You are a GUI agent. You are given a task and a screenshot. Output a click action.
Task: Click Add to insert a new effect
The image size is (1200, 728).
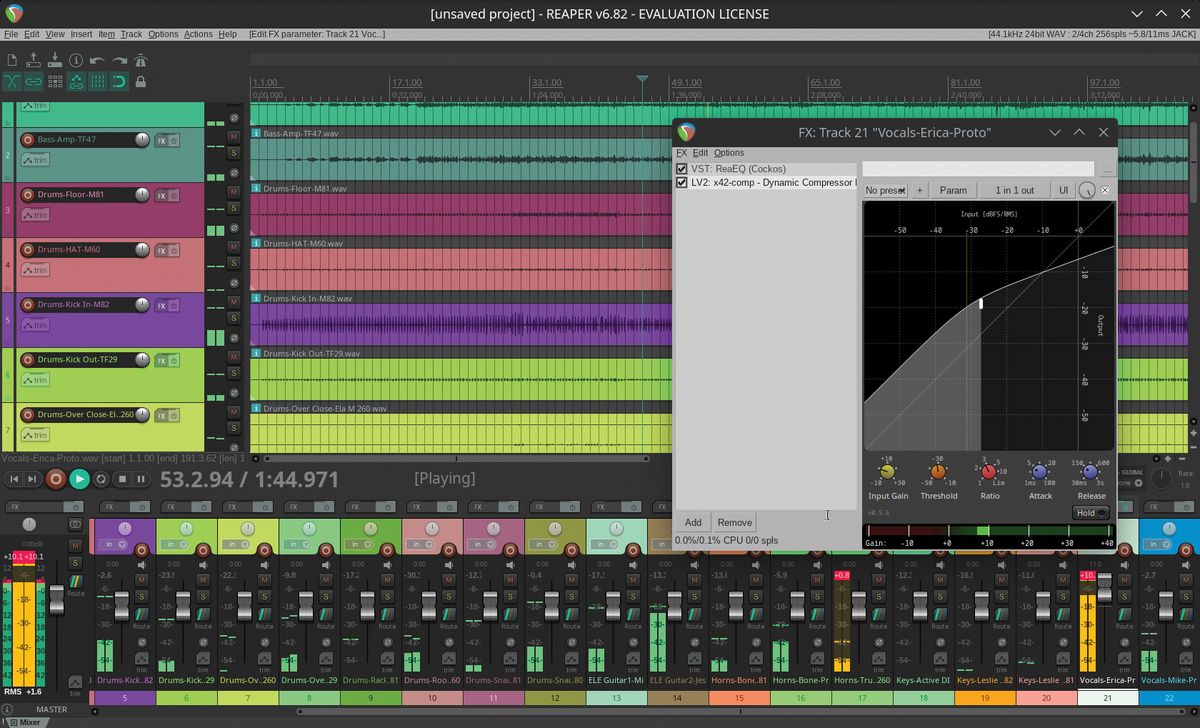pos(692,522)
